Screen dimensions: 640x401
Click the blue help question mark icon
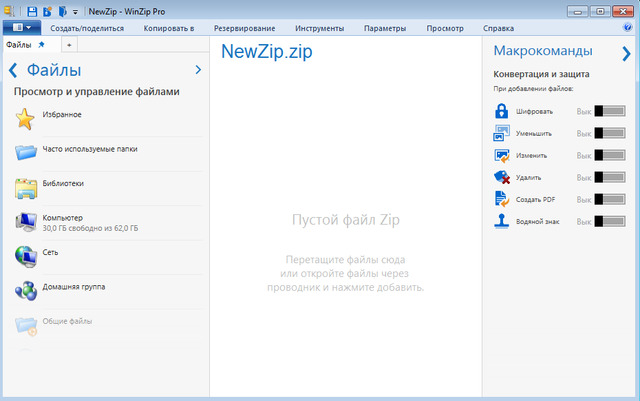tap(628, 27)
